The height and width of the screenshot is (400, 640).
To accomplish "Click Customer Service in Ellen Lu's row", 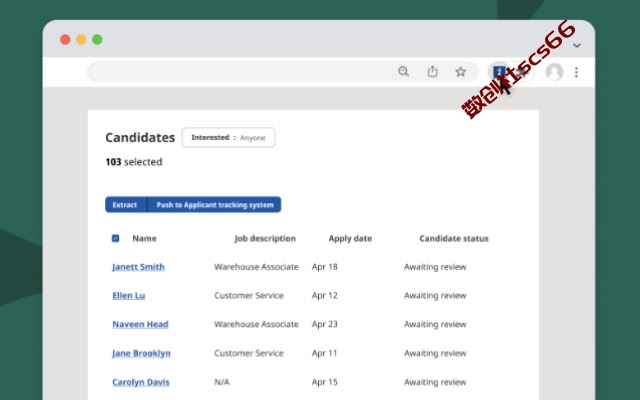I will pyautogui.click(x=249, y=295).
